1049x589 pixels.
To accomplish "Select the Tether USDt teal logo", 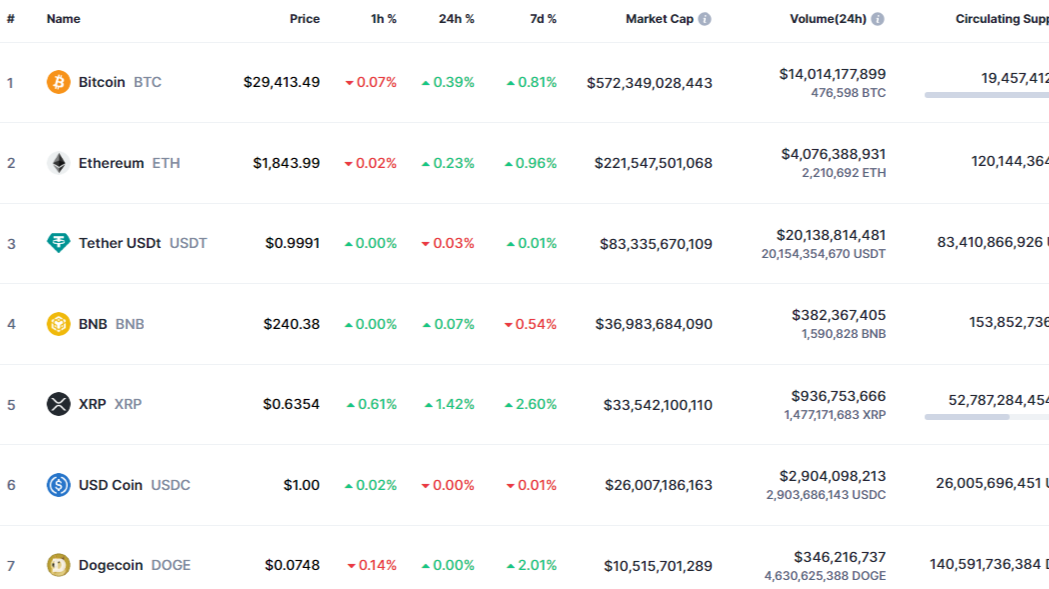I will pyautogui.click(x=58, y=243).
